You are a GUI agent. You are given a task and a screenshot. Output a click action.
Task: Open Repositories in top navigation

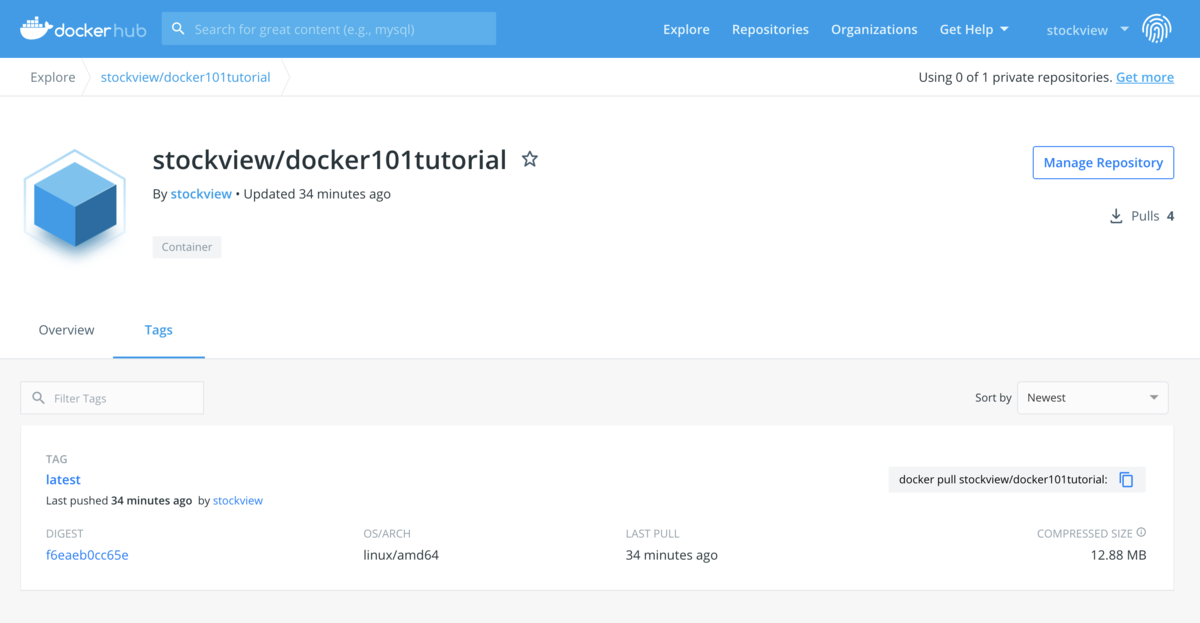(770, 29)
